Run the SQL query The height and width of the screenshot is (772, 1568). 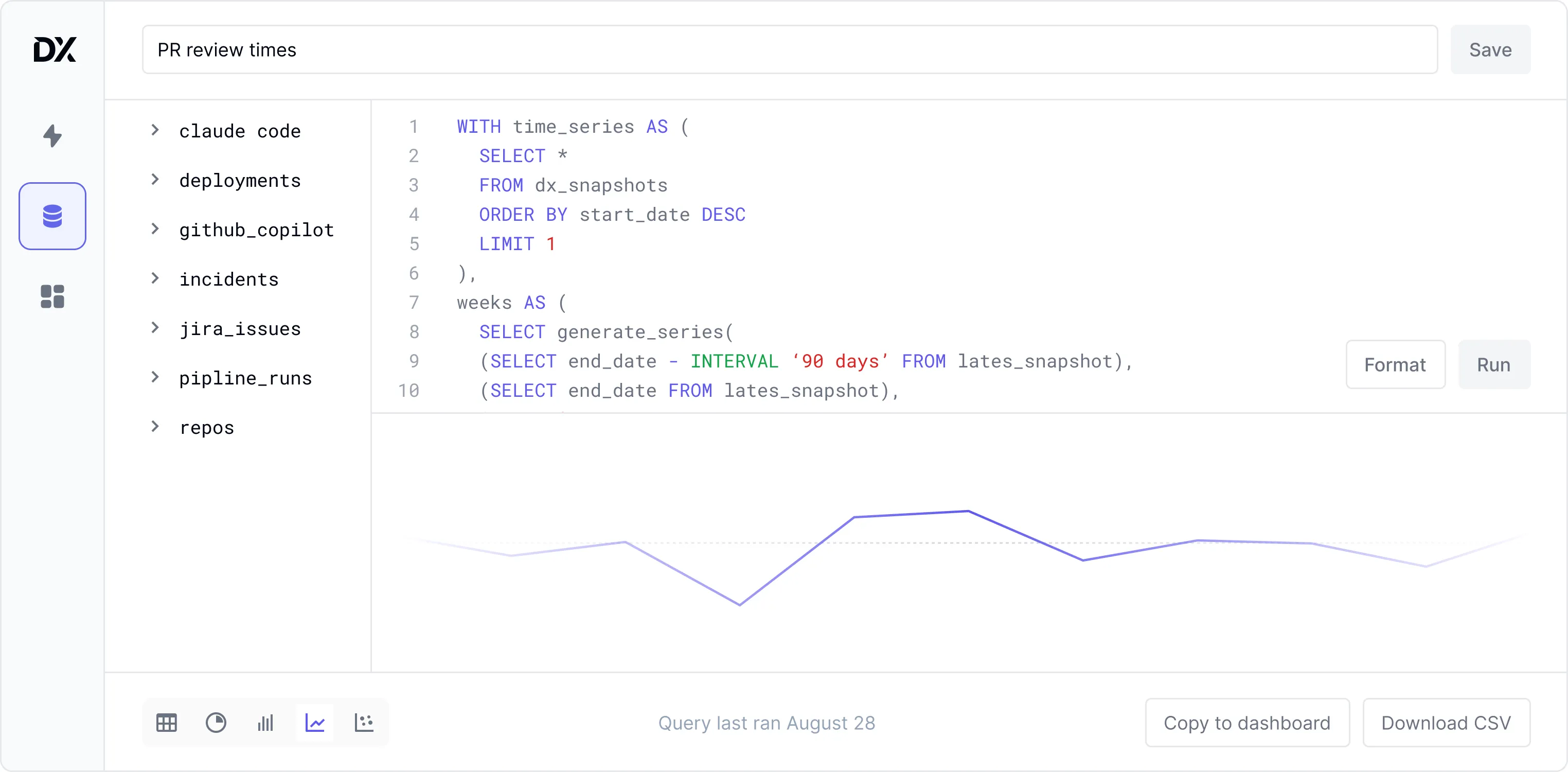click(x=1494, y=365)
